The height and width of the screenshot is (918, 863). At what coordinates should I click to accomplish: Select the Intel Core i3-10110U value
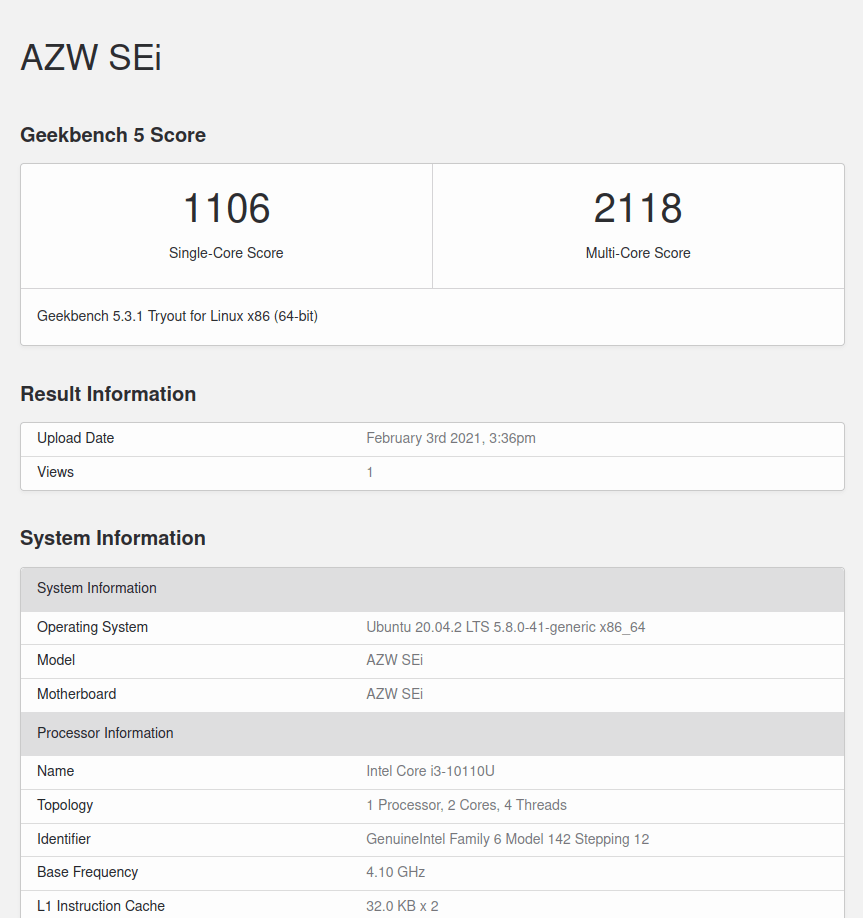point(430,771)
